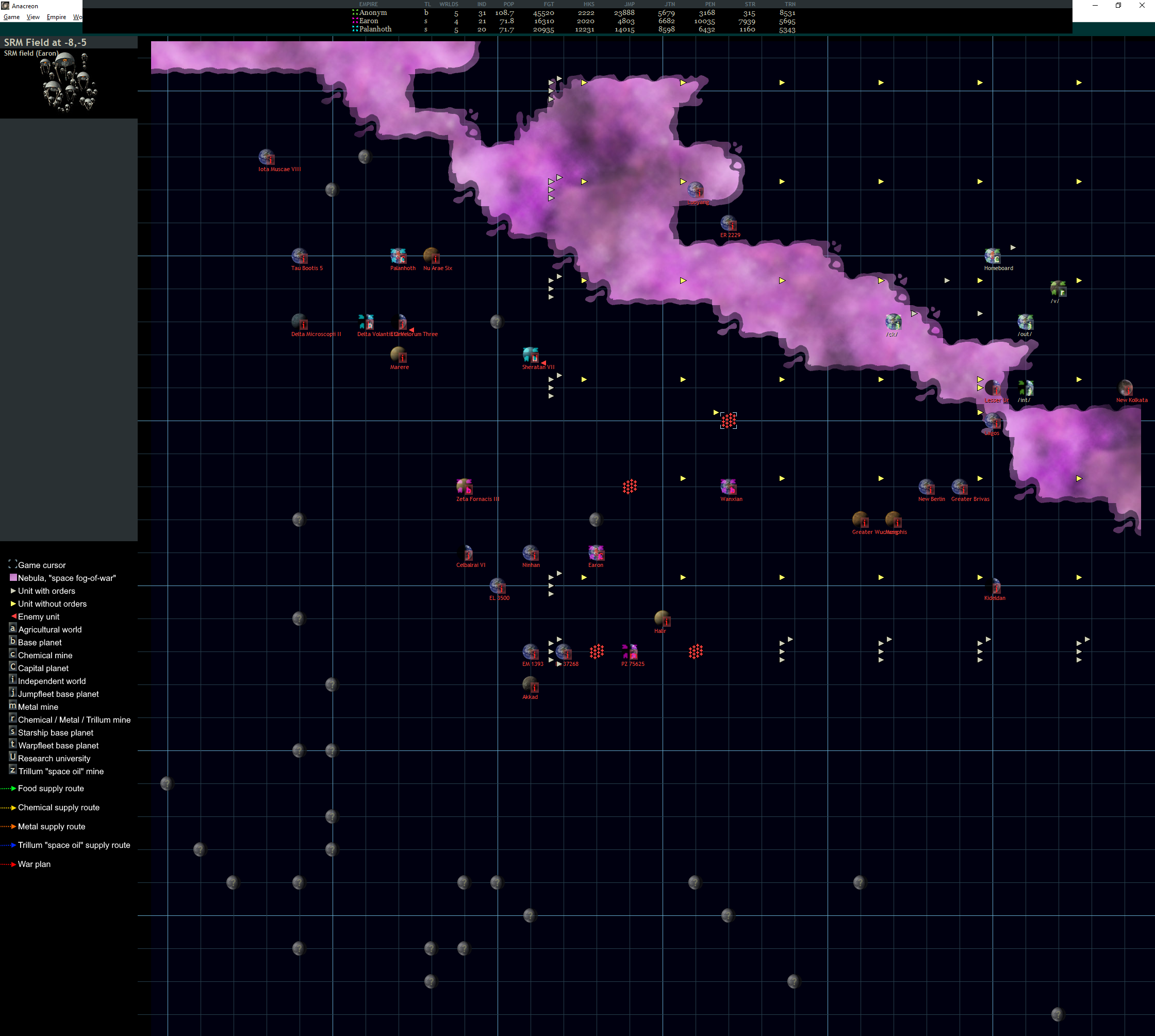This screenshot has width=1155, height=1036.
Task: Click the WRLDS column header
Action: click(449, 4)
